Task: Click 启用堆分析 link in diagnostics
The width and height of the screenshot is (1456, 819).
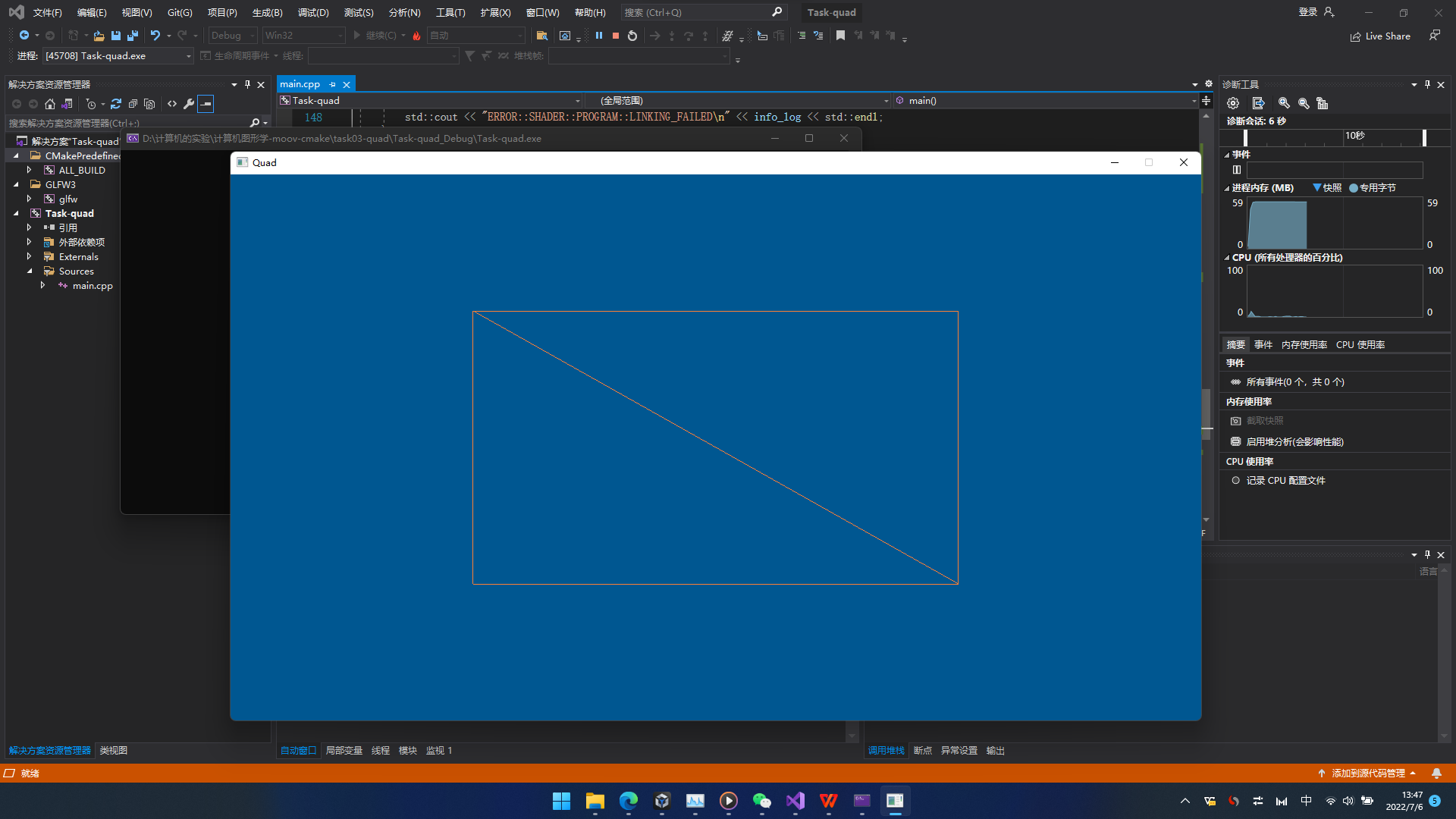Action: (1294, 442)
